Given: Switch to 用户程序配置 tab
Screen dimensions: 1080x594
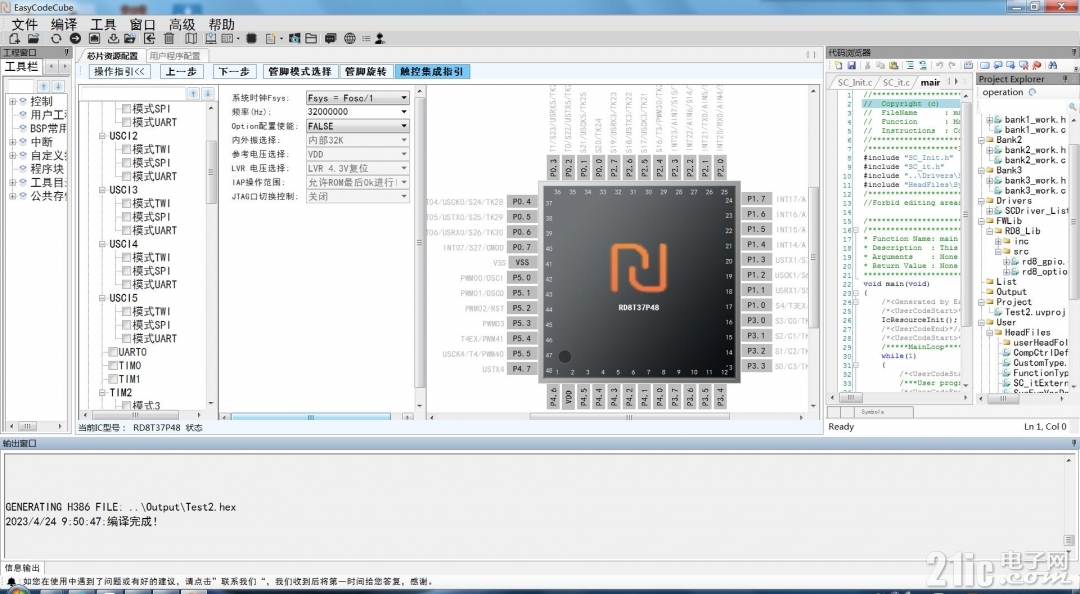Looking at the screenshot, I should tap(175, 56).
